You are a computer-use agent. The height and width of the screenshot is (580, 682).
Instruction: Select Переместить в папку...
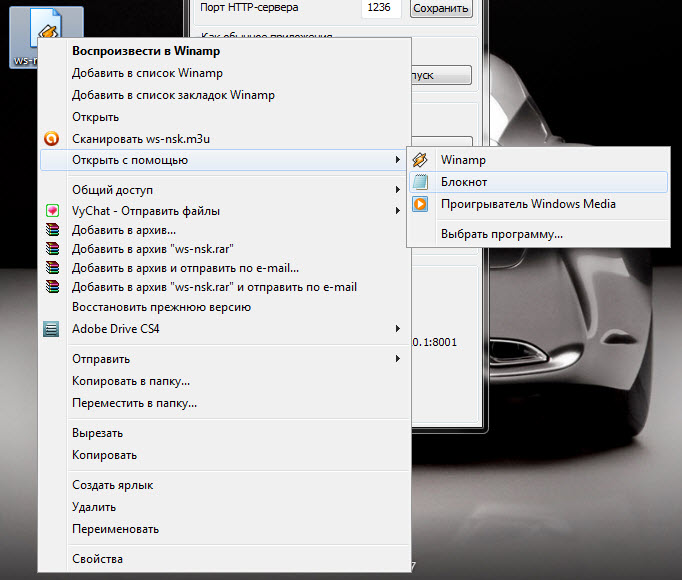pos(225,403)
